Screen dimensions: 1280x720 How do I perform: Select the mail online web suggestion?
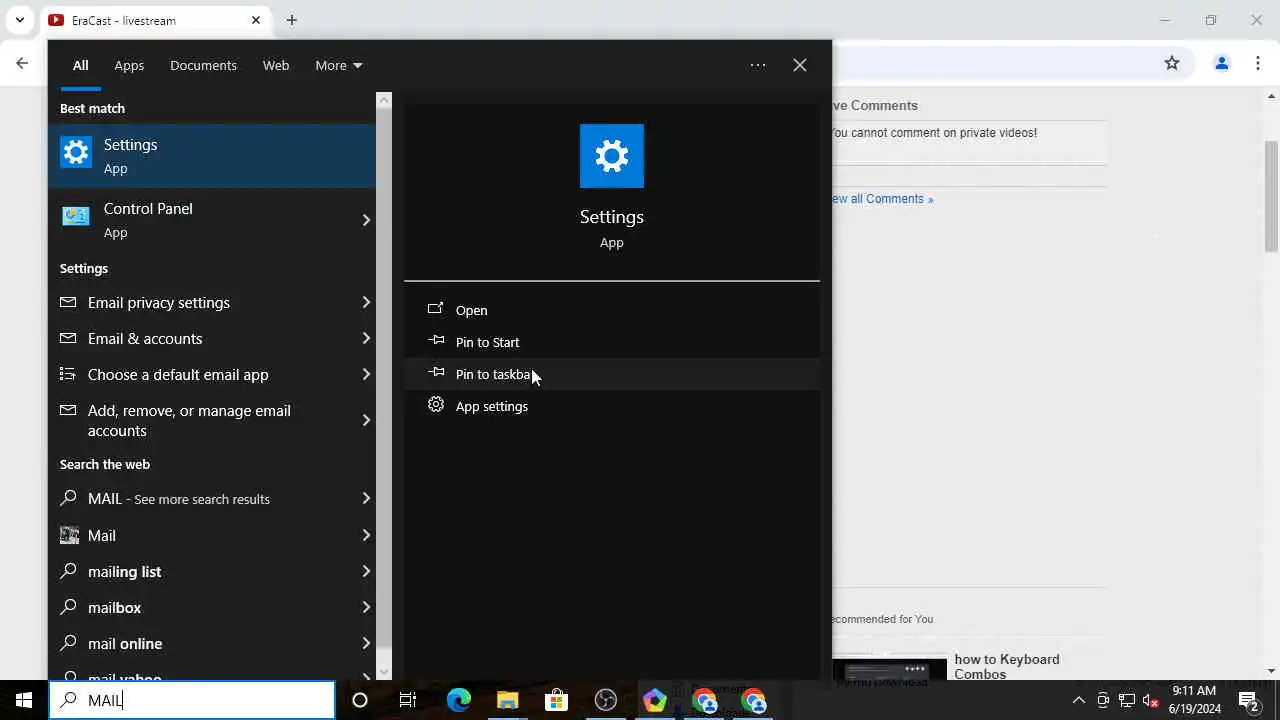pyautogui.click(x=212, y=643)
